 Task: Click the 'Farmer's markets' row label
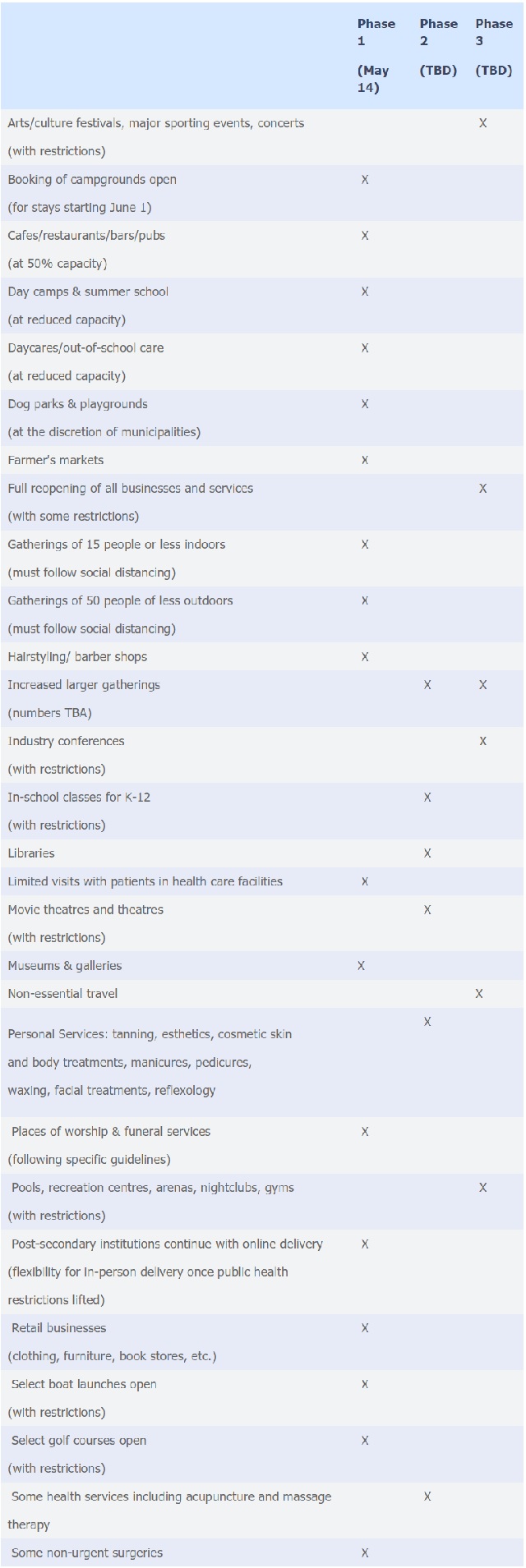point(56,460)
